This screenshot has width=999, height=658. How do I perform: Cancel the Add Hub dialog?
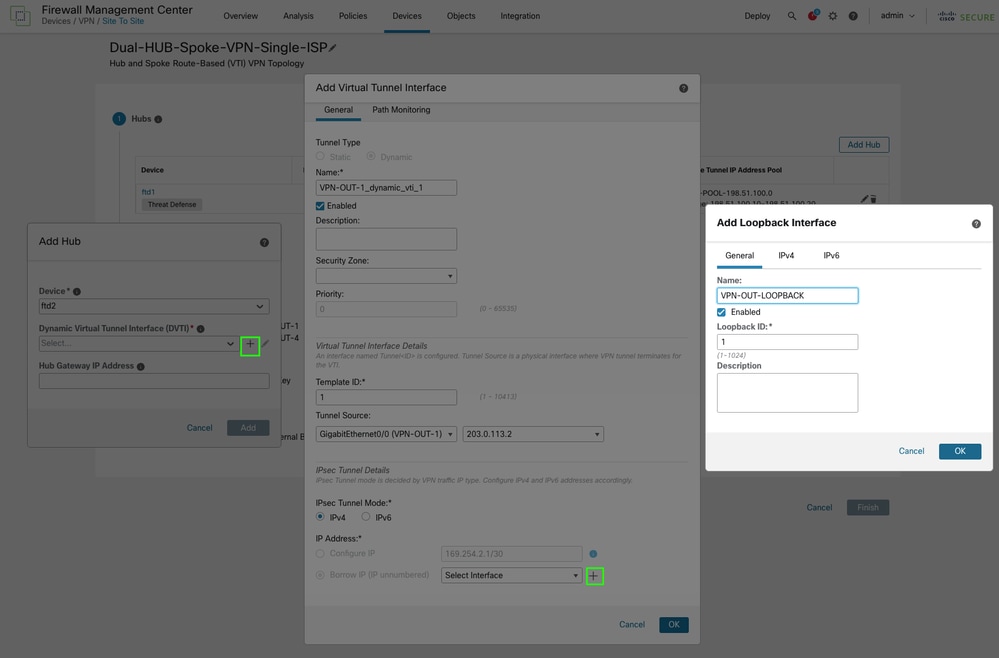[x=199, y=428]
